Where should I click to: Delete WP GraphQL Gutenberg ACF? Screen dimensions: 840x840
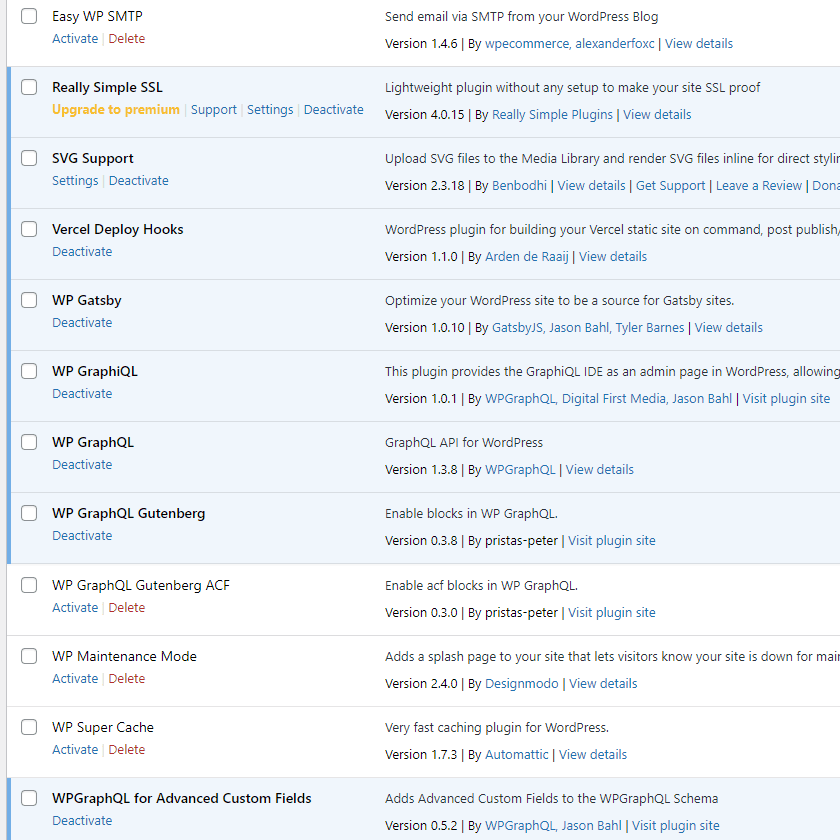click(x=127, y=608)
